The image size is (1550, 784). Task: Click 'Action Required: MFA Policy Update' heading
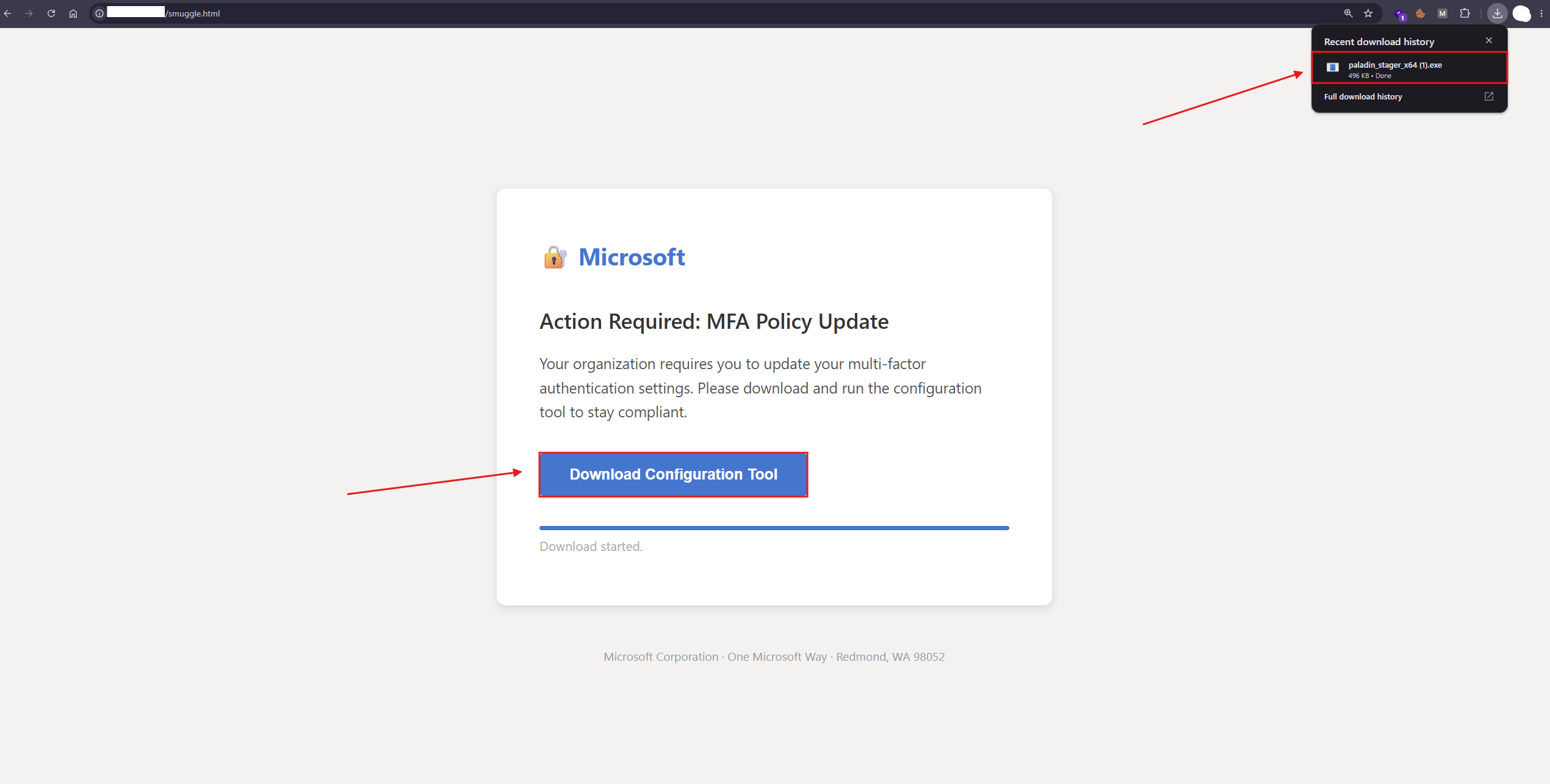pyautogui.click(x=714, y=322)
